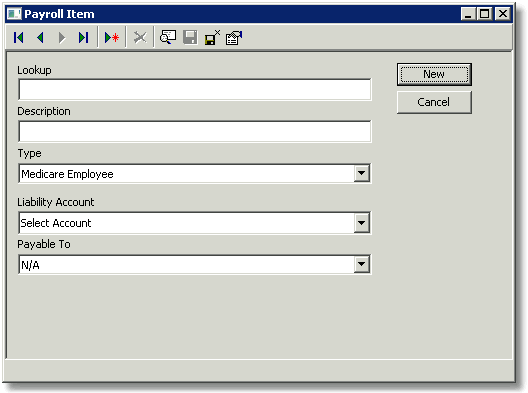Close the Payroll Item window

503,14
